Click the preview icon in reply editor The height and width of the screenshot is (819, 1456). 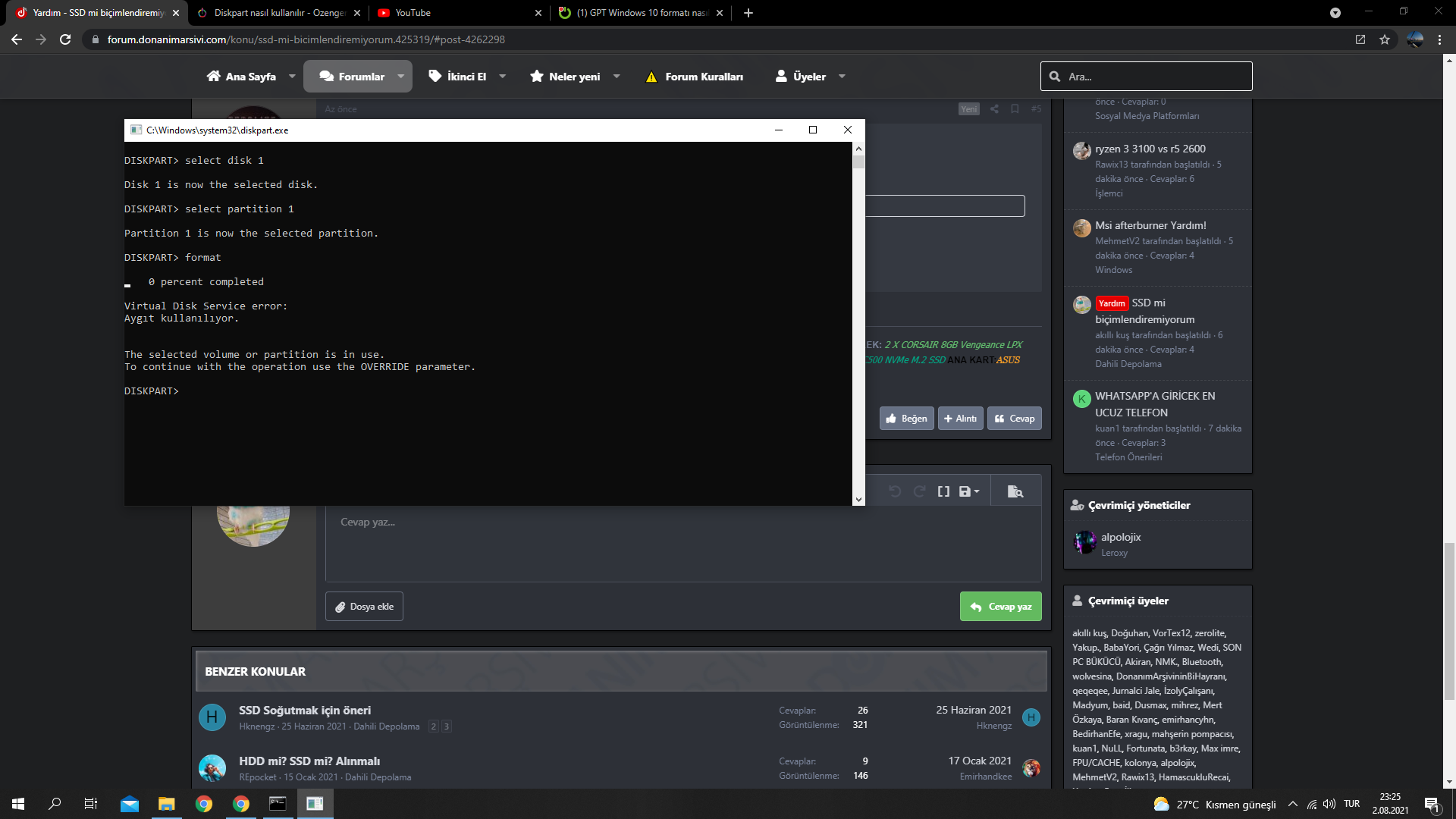1015,491
